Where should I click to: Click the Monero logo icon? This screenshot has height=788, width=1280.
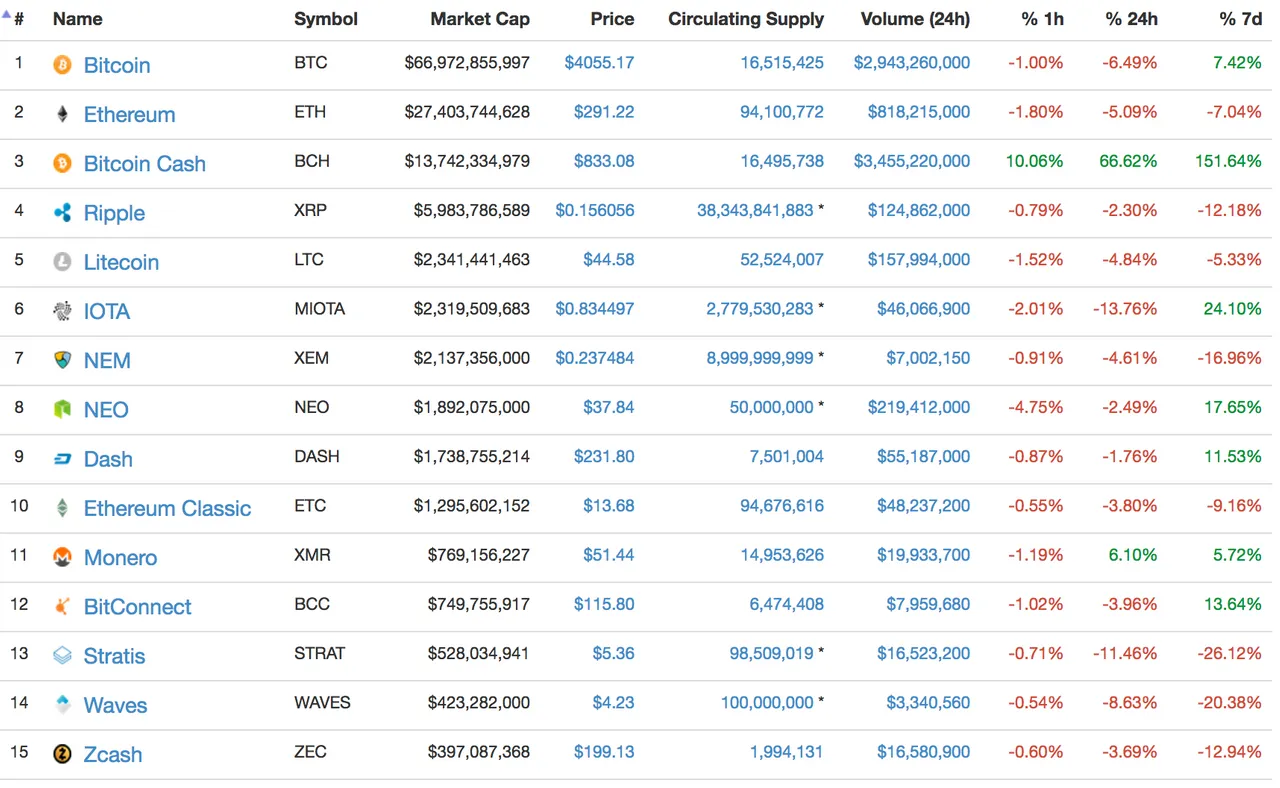[62, 557]
